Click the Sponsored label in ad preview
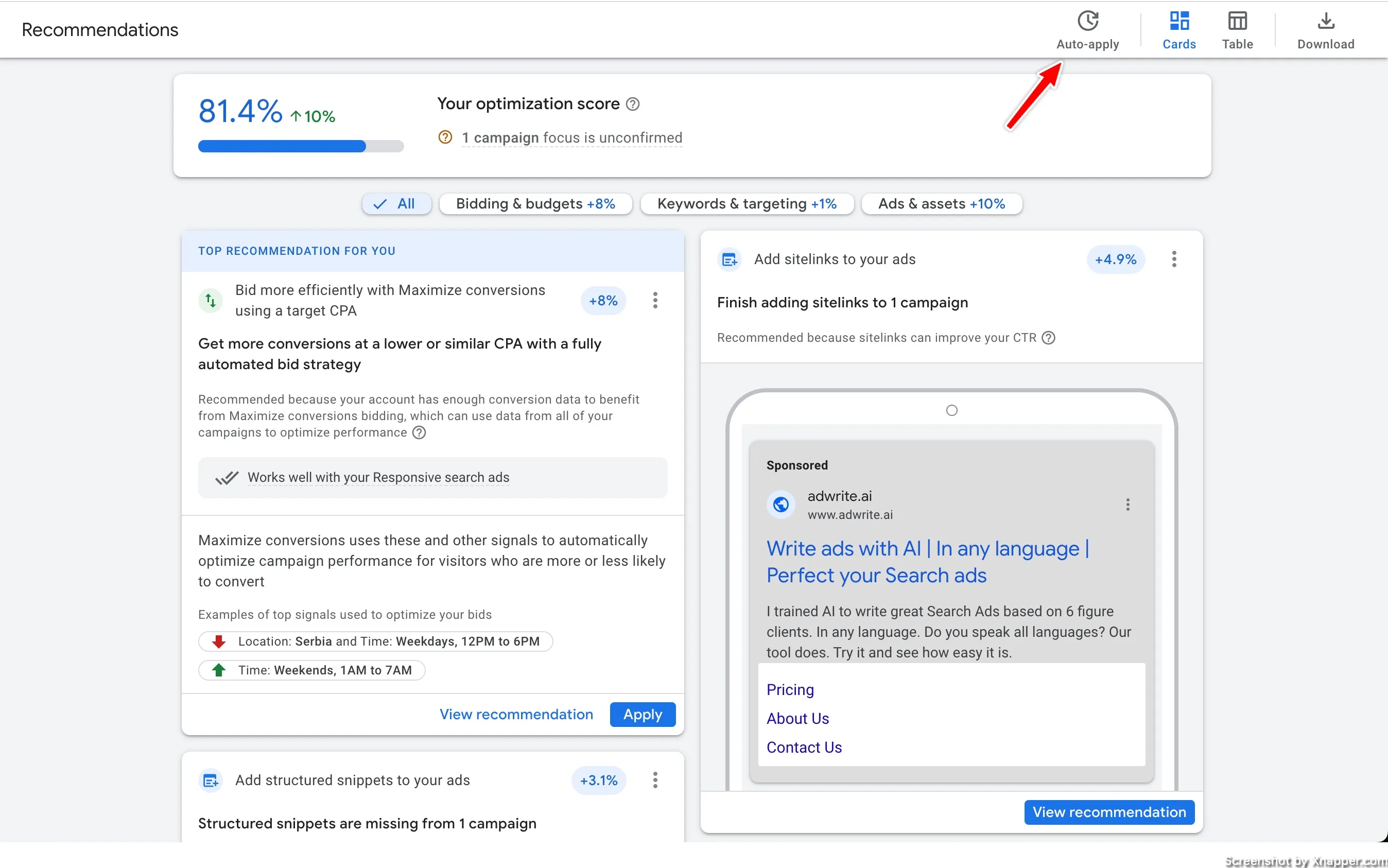The width and height of the screenshot is (1388, 868). 797,465
